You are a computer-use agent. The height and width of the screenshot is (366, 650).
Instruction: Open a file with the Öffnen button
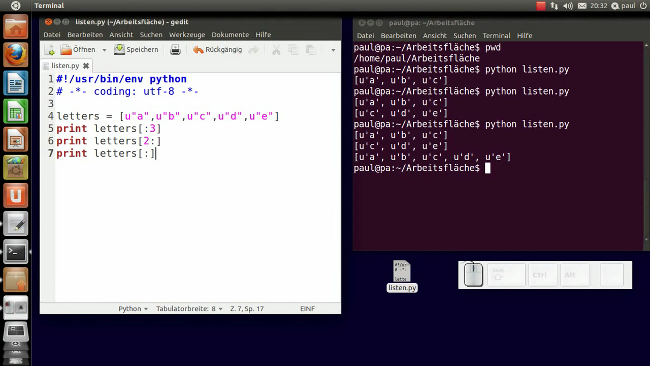[x=78, y=50]
